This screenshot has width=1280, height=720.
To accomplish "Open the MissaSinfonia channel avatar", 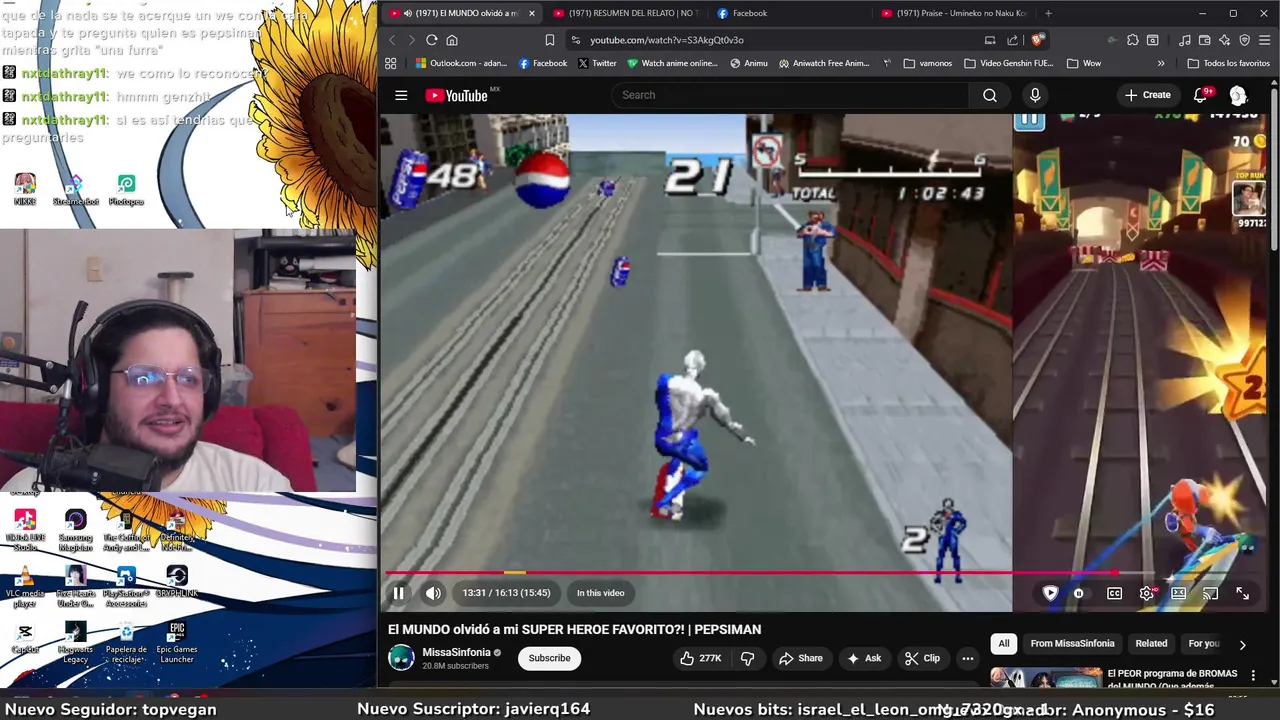I will (401, 657).
